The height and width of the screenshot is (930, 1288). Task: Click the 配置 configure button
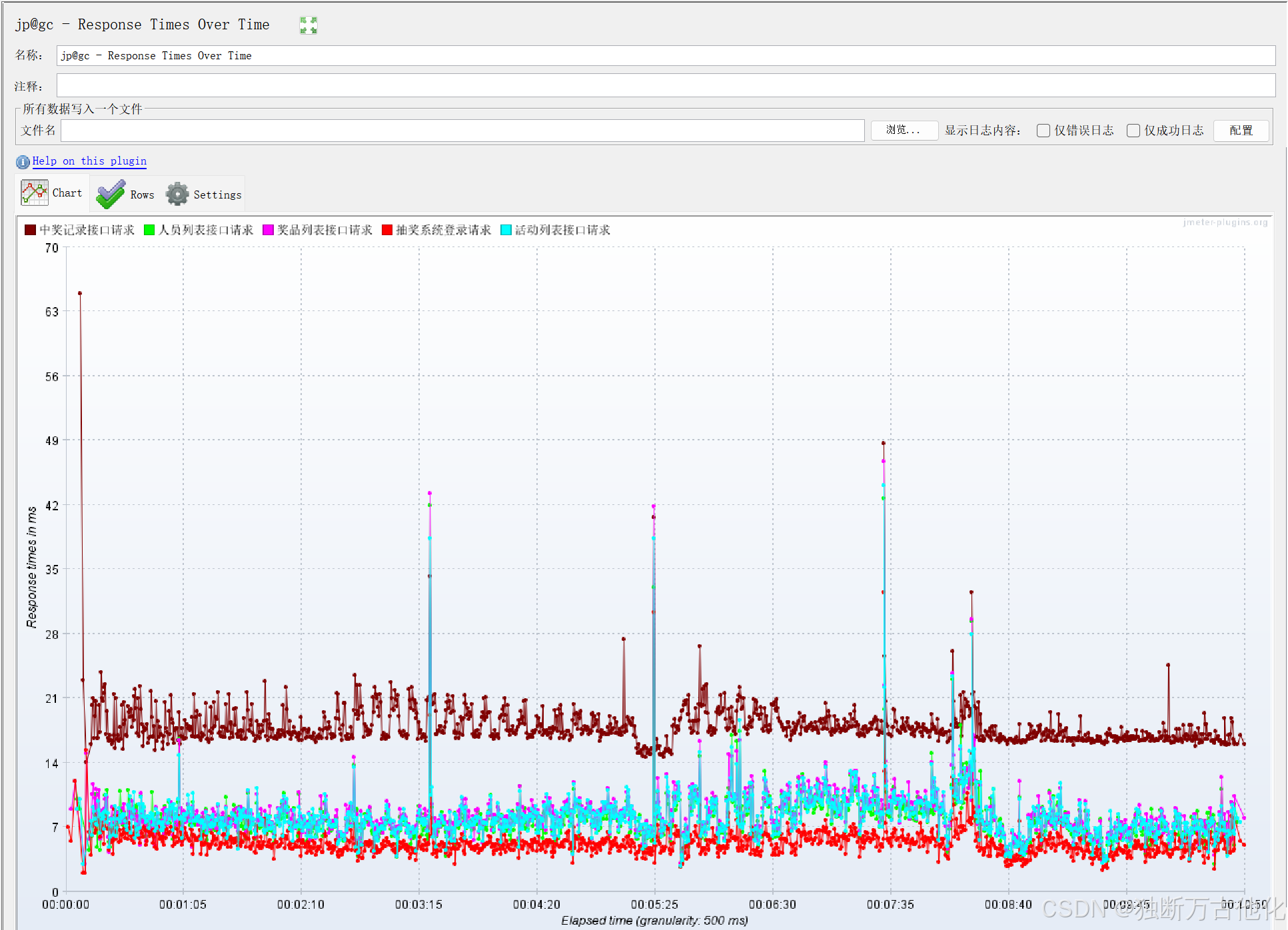[1240, 131]
